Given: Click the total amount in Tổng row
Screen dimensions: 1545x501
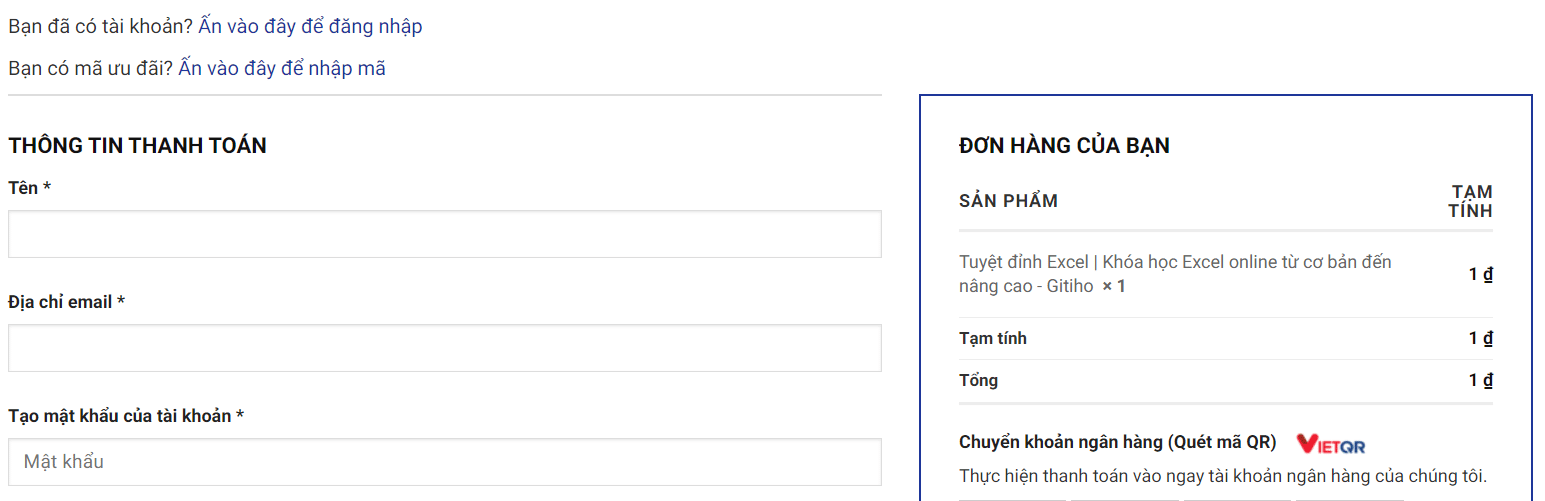Looking at the screenshot, I should pyautogui.click(x=1480, y=380).
